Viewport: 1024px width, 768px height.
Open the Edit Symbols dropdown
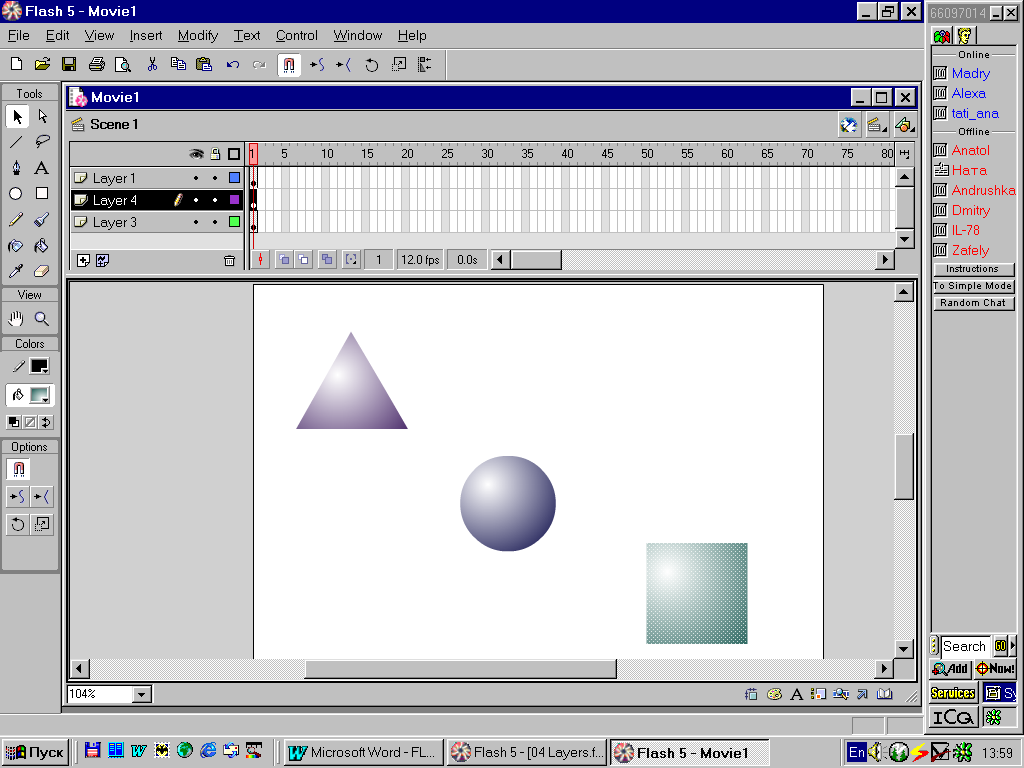[904, 125]
